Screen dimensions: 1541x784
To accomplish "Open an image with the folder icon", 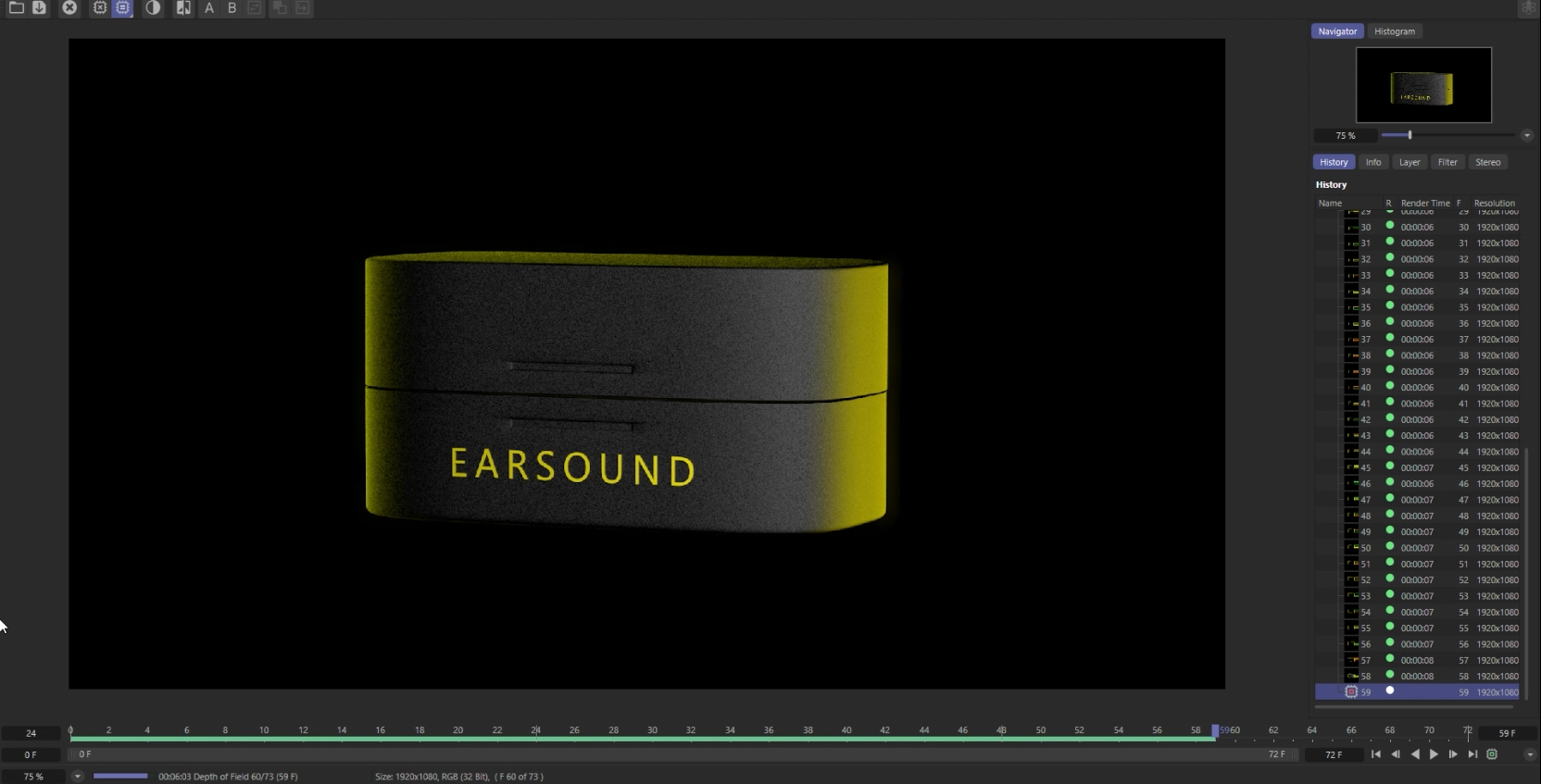I will [x=17, y=7].
